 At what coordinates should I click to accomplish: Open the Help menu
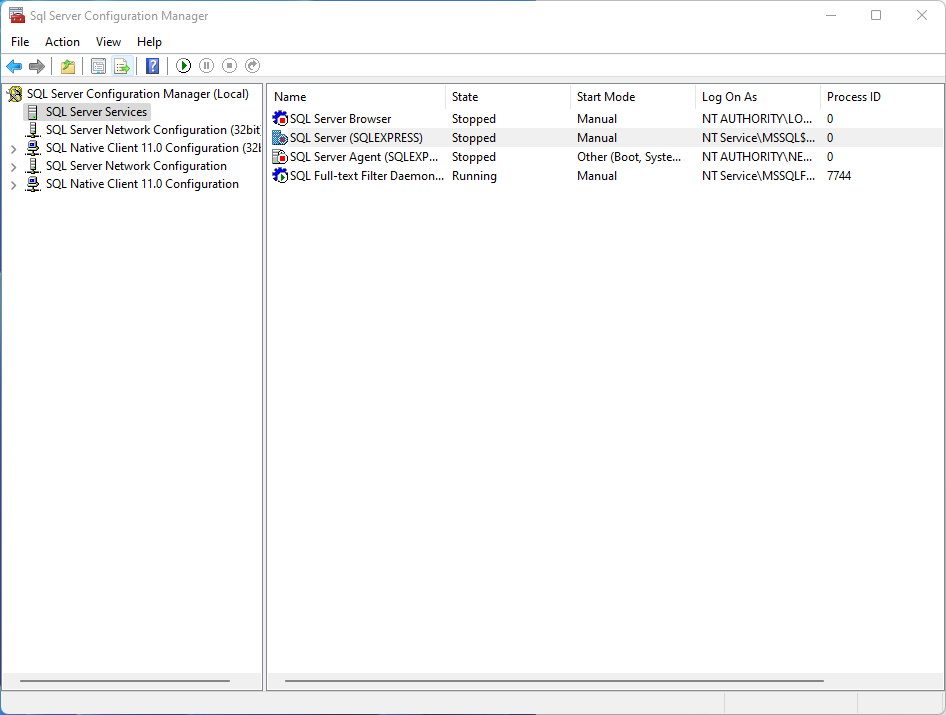(x=149, y=42)
